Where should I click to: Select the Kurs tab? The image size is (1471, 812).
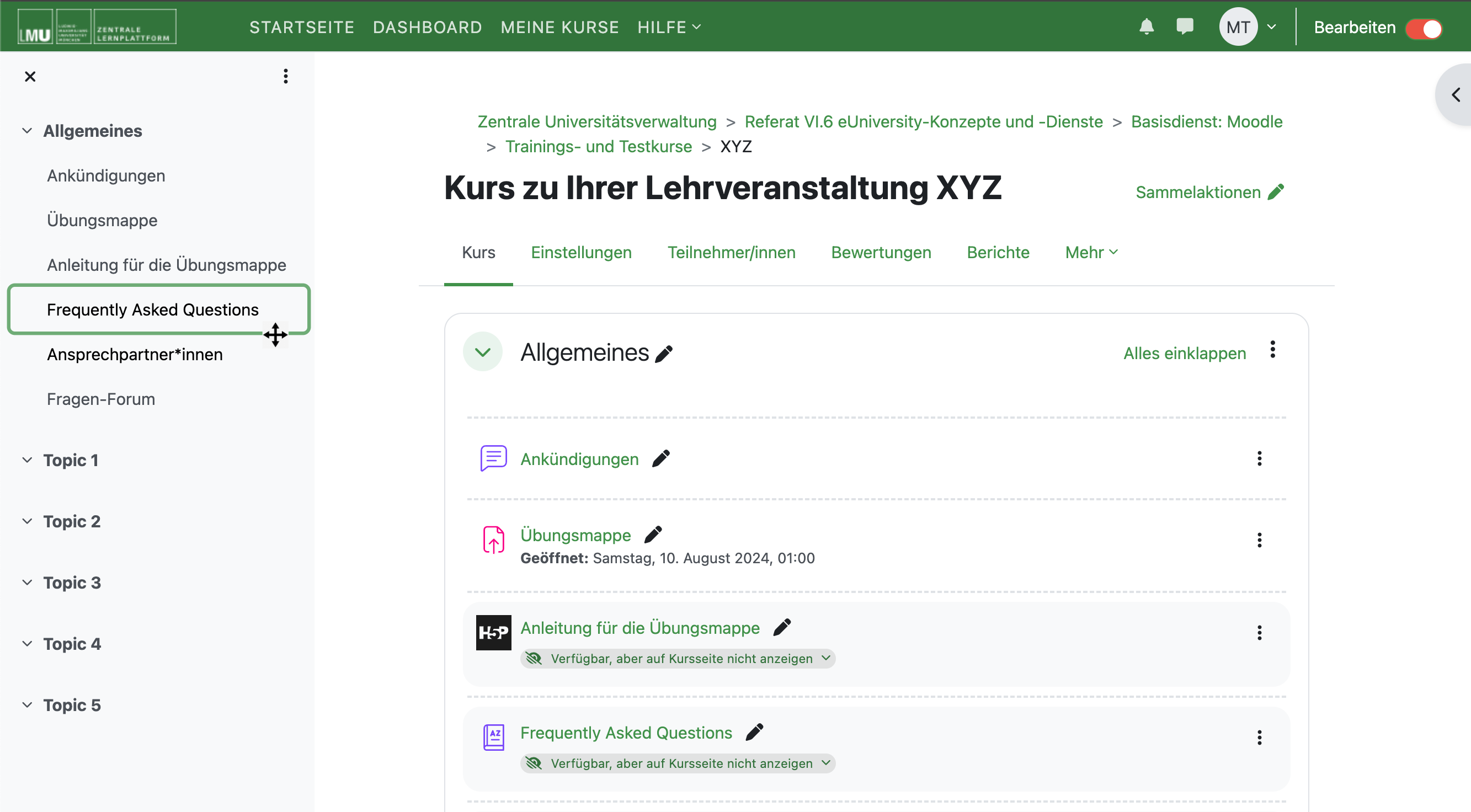(x=478, y=253)
